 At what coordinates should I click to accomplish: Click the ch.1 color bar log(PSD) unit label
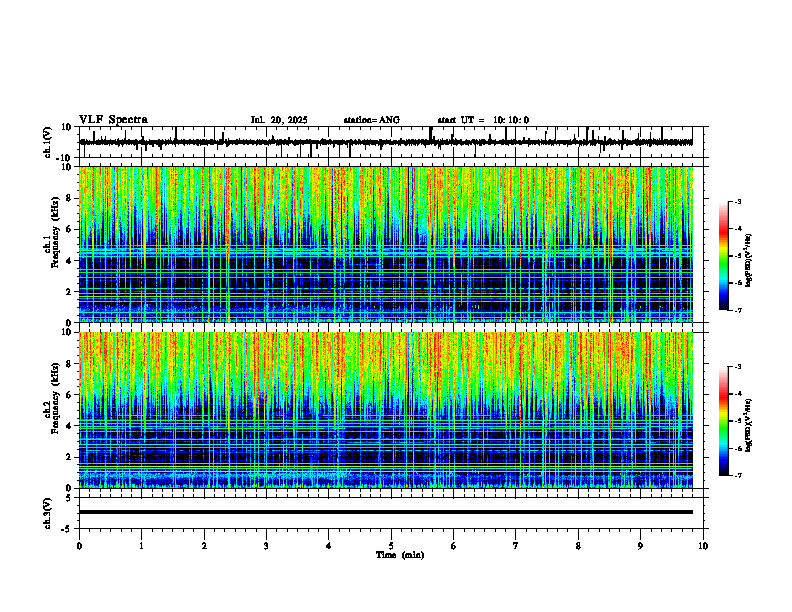point(749,261)
